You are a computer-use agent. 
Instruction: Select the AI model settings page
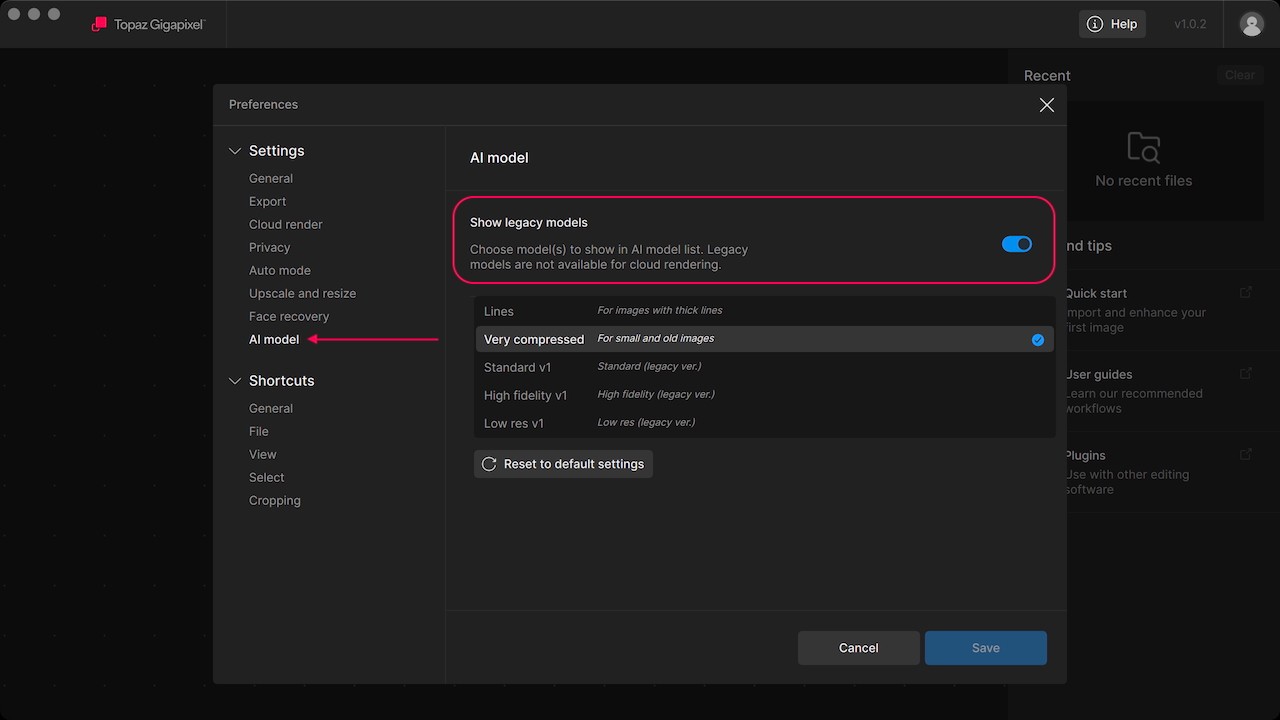(274, 339)
